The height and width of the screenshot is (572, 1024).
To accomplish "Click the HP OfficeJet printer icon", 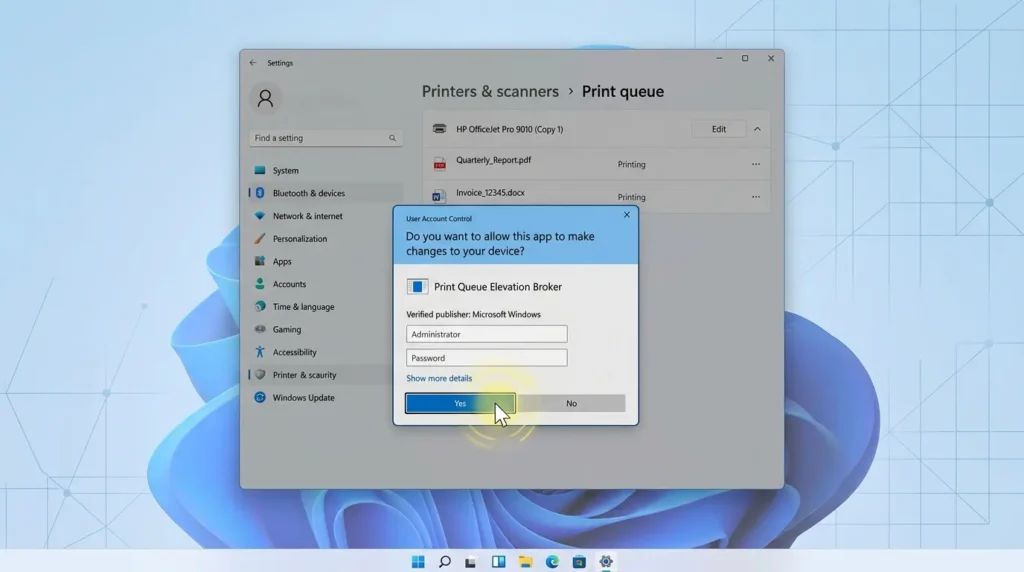I will click(440, 129).
